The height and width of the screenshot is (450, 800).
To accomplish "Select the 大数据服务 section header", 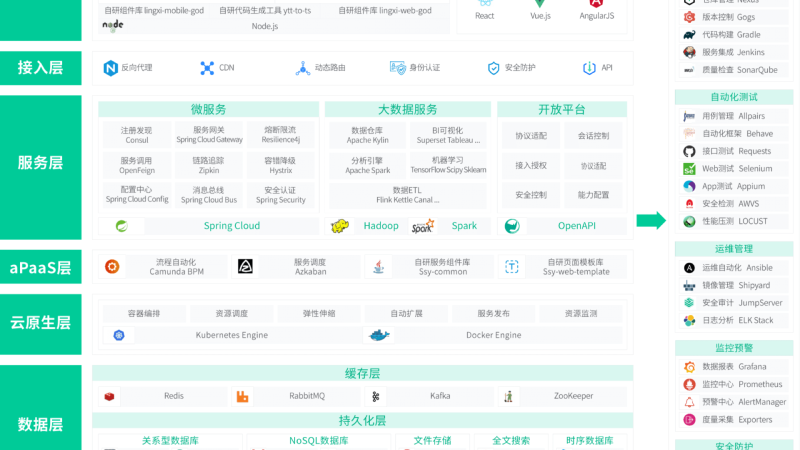I will (408, 109).
